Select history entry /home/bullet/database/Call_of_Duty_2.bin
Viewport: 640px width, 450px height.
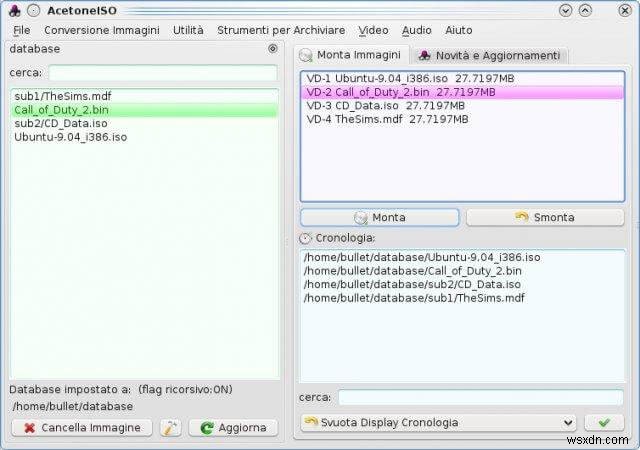462,271
